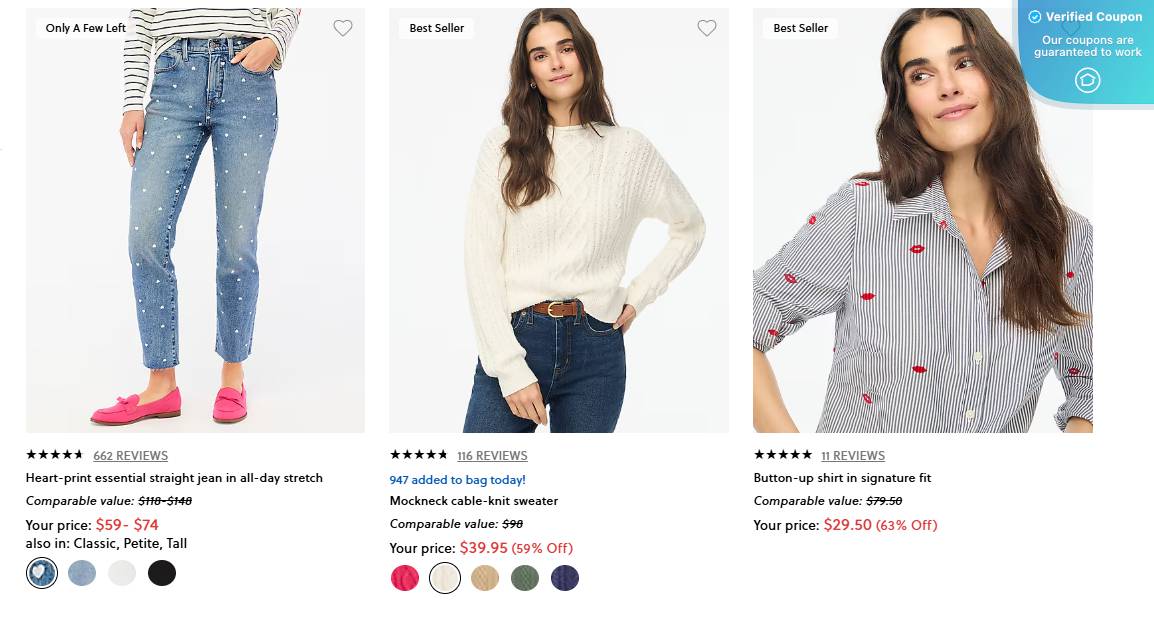Click star rating of button-up shirt
Screen dimensions: 1154x621
pyautogui.click(x=781, y=455)
